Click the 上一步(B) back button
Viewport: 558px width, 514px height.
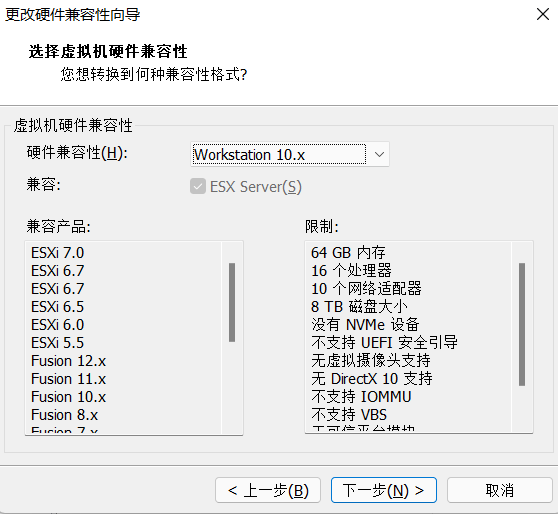[268, 490]
